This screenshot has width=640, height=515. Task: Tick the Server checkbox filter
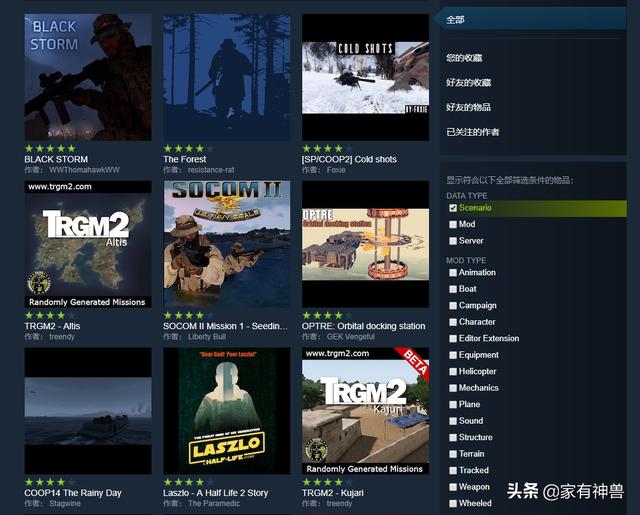pos(453,241)
